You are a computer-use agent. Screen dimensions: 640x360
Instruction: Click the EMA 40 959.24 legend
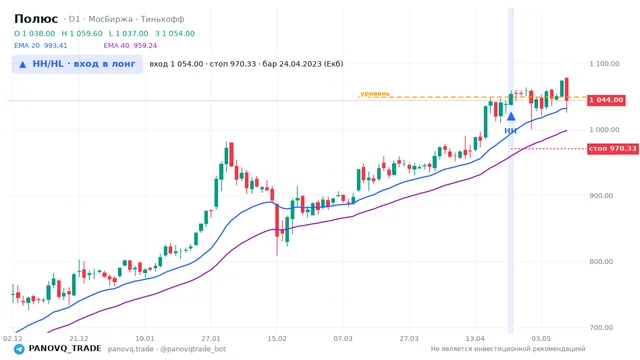(130, 46)
